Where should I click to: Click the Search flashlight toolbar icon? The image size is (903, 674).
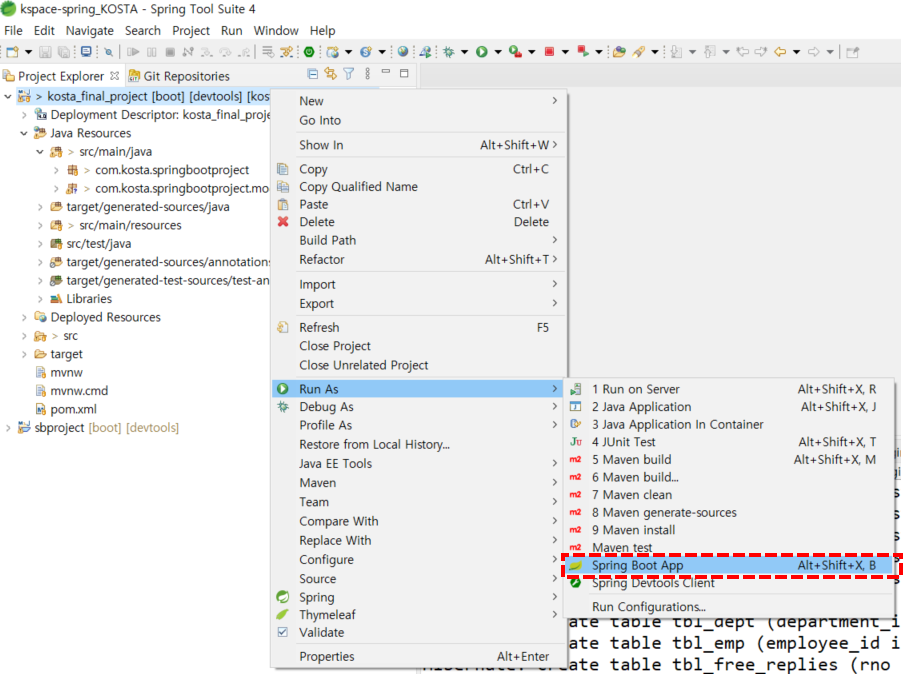tap(638, 52)
